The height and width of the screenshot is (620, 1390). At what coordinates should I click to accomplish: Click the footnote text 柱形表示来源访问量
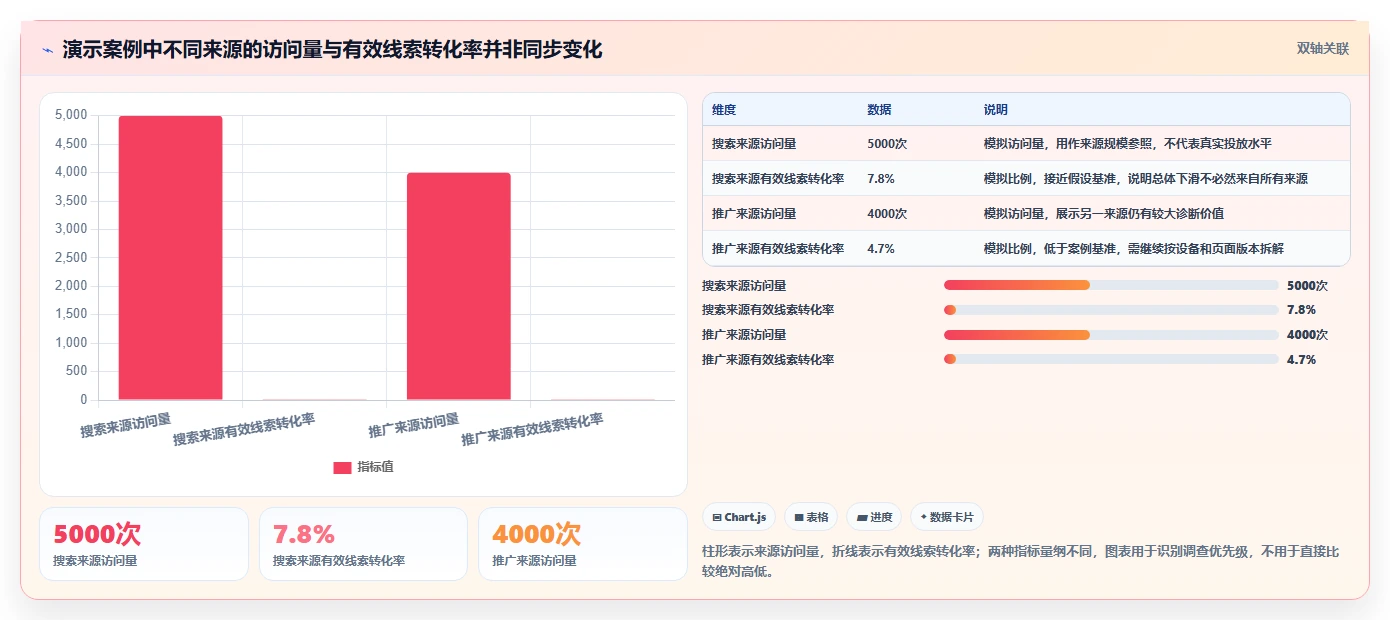point(763,551)
